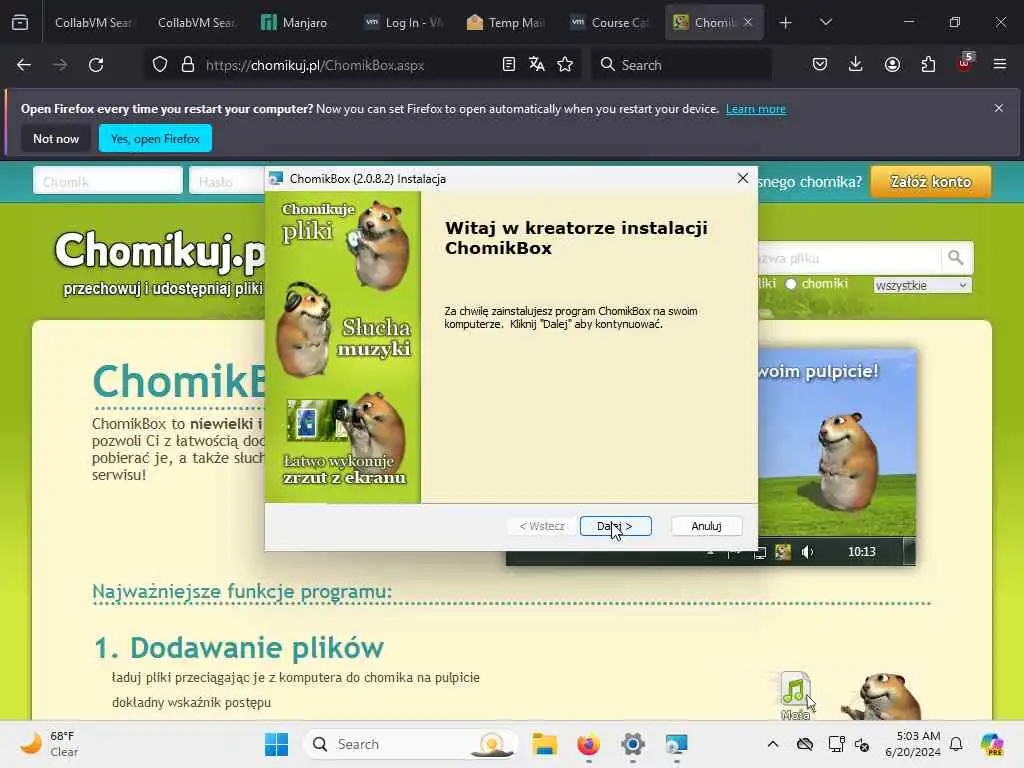Switch to the Log In tab
This screenshot has height=768, width=1024.
pyautogui.click(x=405, y=22)
